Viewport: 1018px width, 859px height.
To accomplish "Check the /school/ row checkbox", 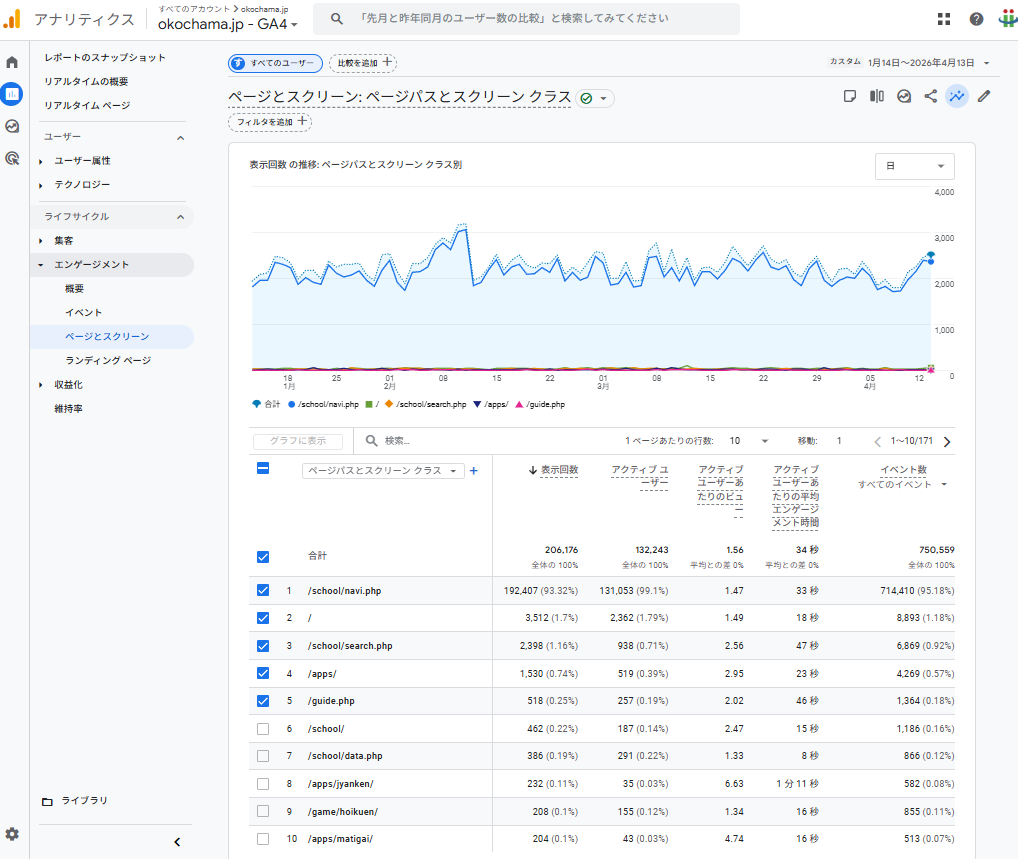I will [263, 729].
